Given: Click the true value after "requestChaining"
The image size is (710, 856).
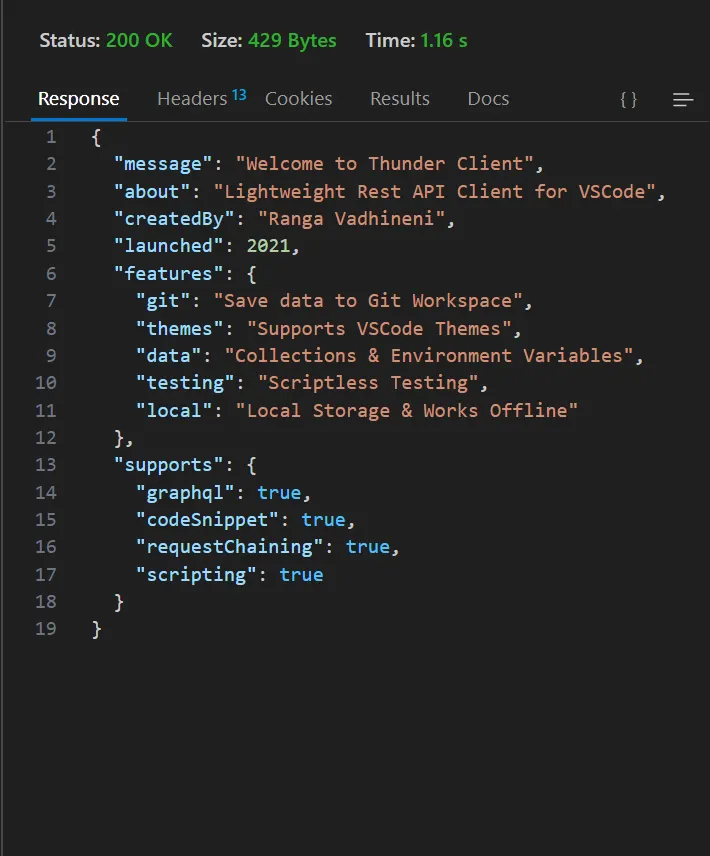Looking at the screenshot, I should coord(368,547).
